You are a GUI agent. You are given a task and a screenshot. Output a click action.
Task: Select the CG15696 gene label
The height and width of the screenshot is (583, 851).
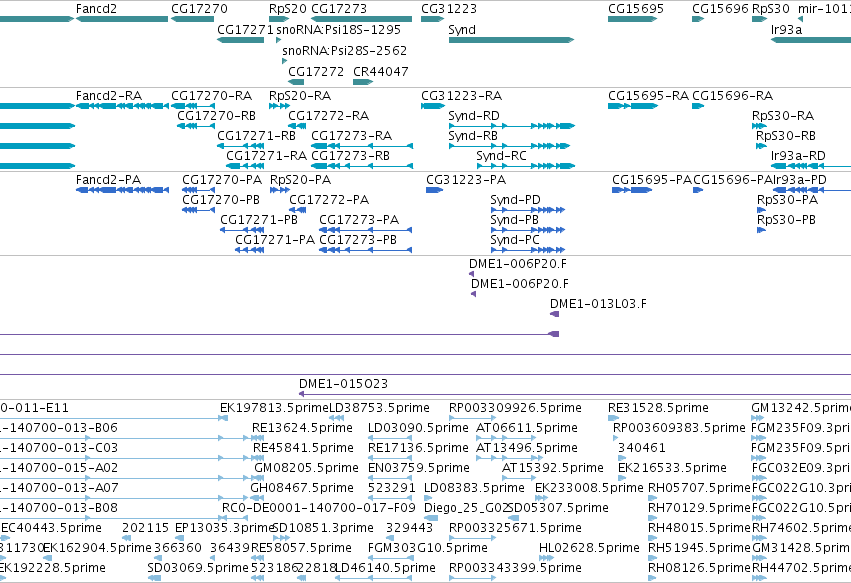pyautogui.click(x=720, y=9)
